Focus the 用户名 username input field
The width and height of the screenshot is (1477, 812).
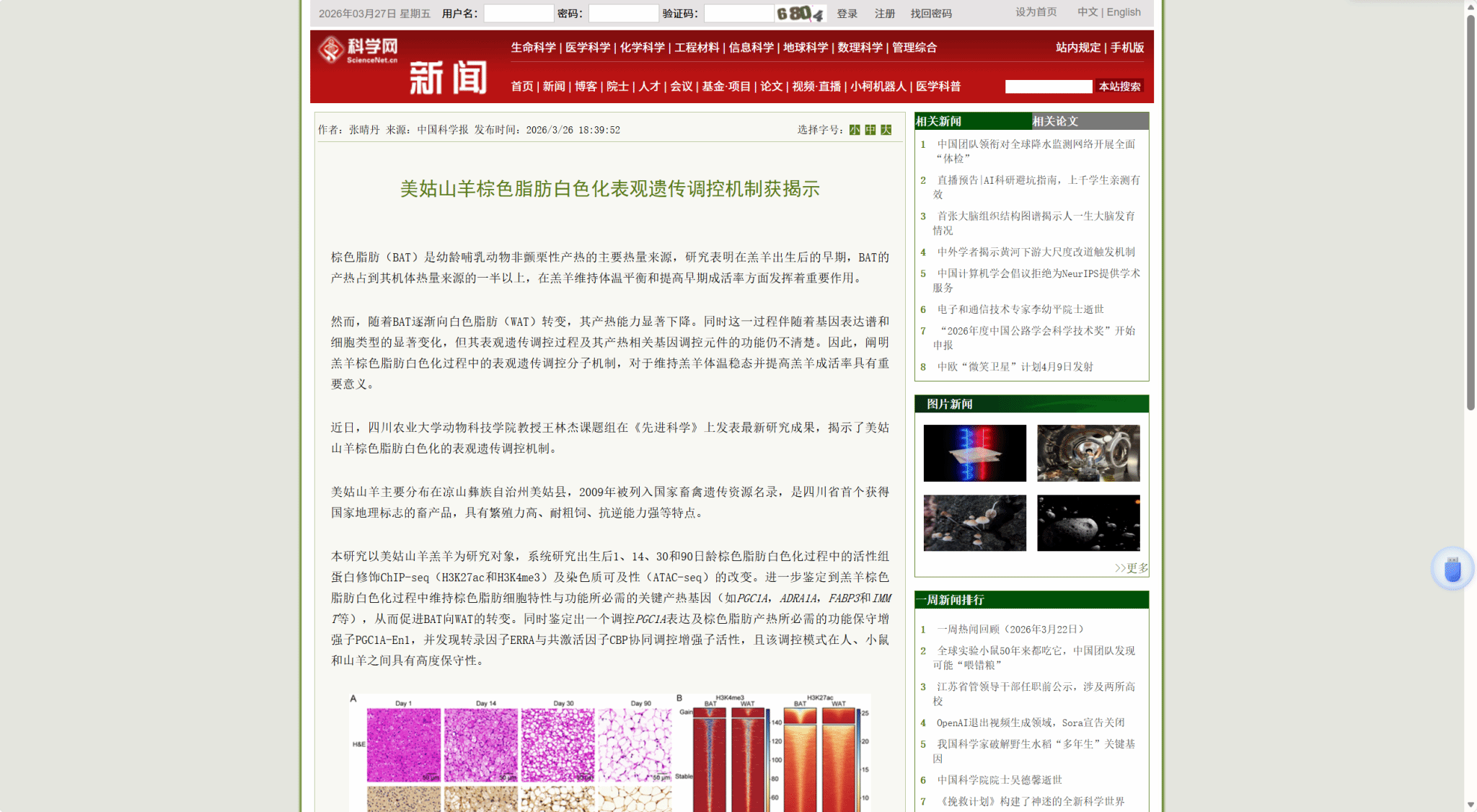pos(519,14)
